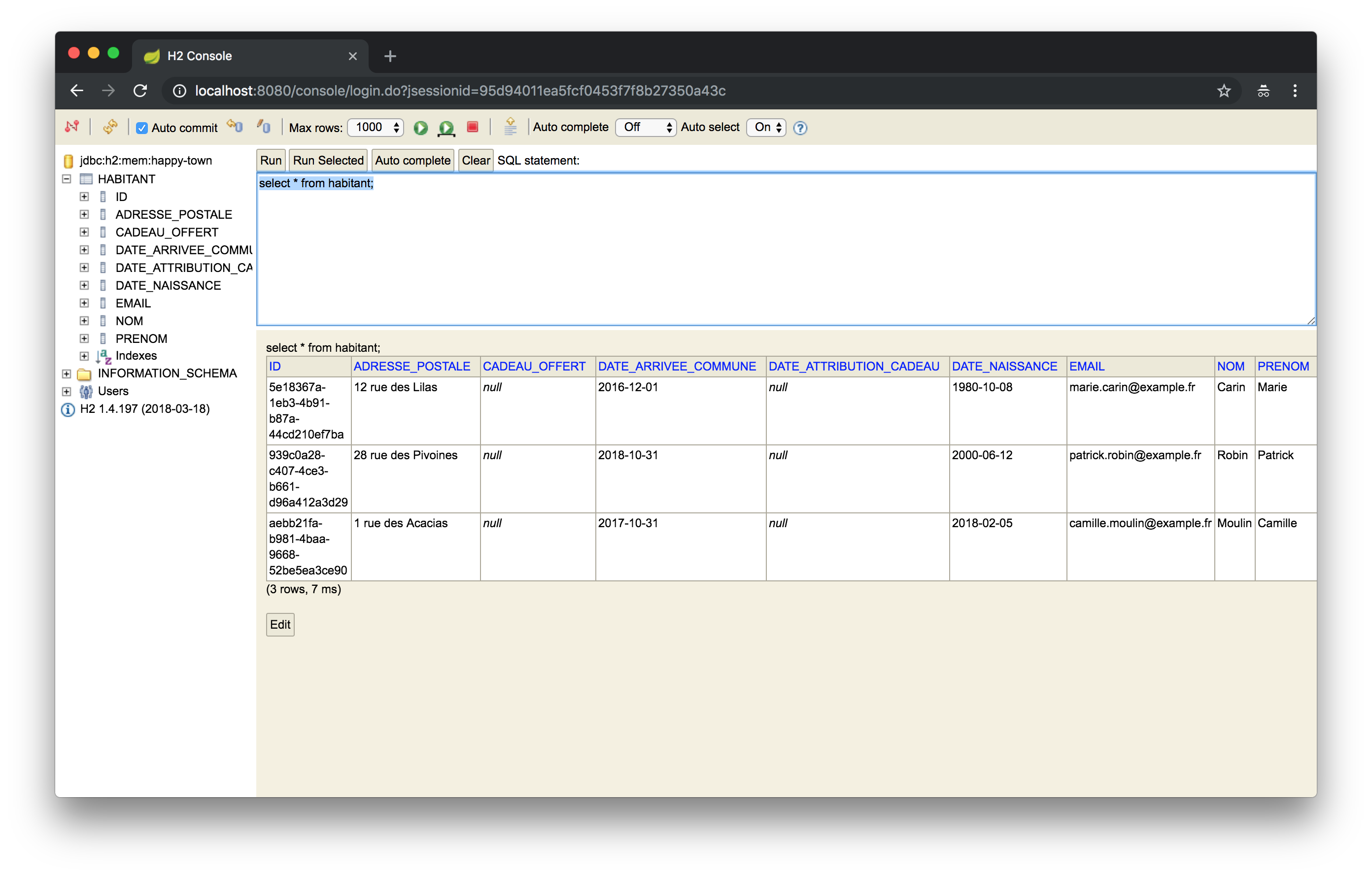Click the Clear button
Viewport: 1372px width, 876px height.
point(475,161)
